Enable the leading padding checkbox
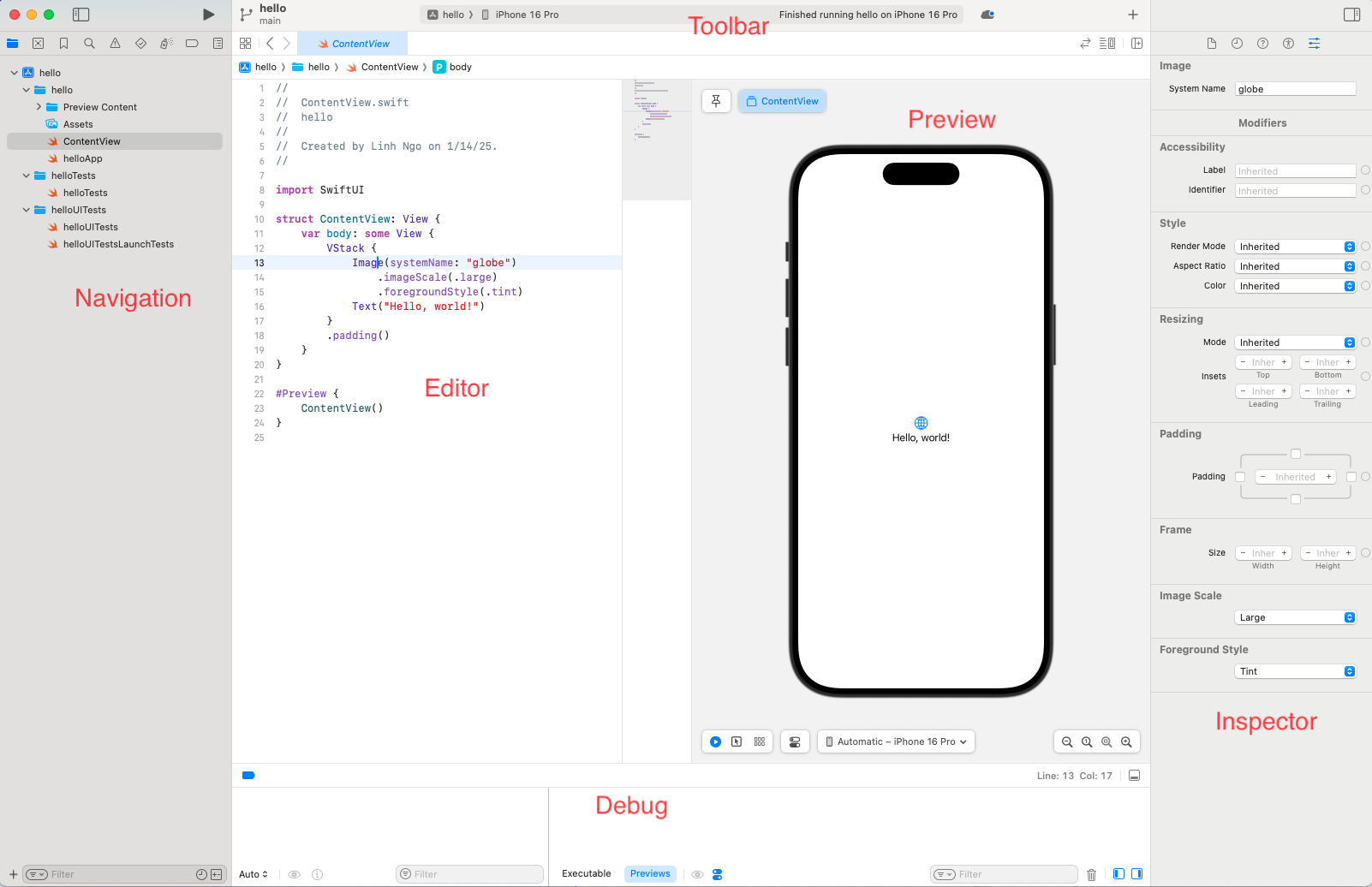This screenshot has width=1372, height=887. 1240,477
